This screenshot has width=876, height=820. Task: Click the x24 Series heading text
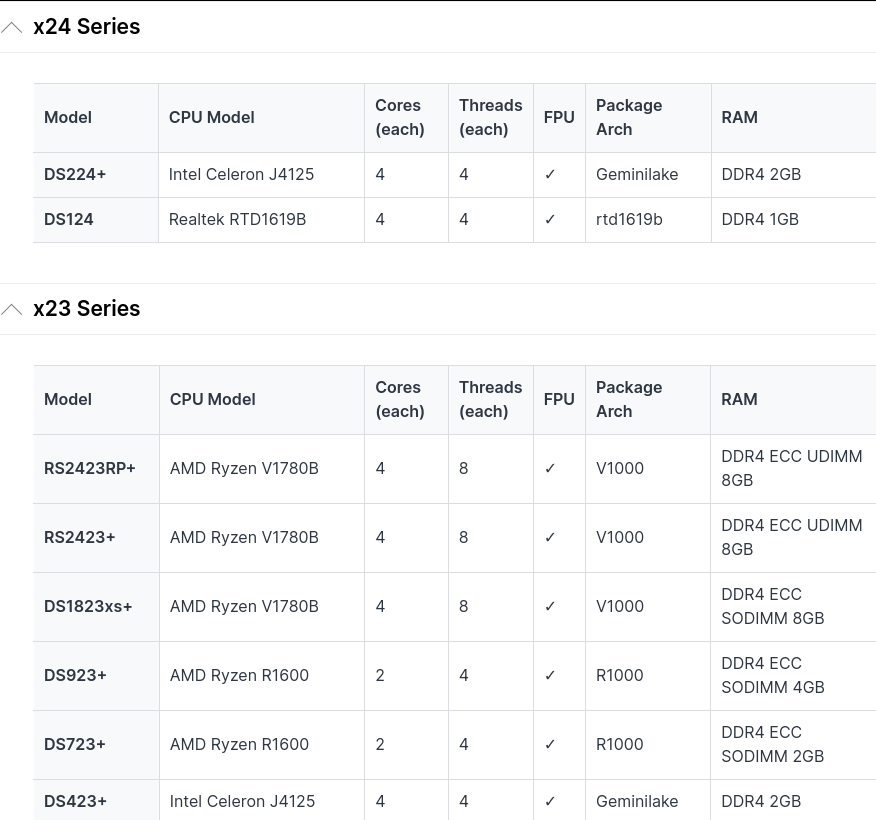pyautogui.click(x=87, y=27)
